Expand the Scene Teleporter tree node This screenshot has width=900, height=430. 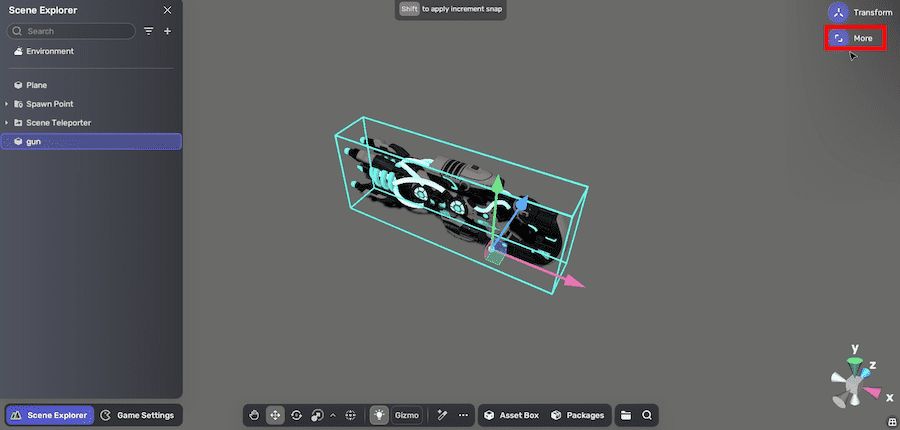click(7, 123)
